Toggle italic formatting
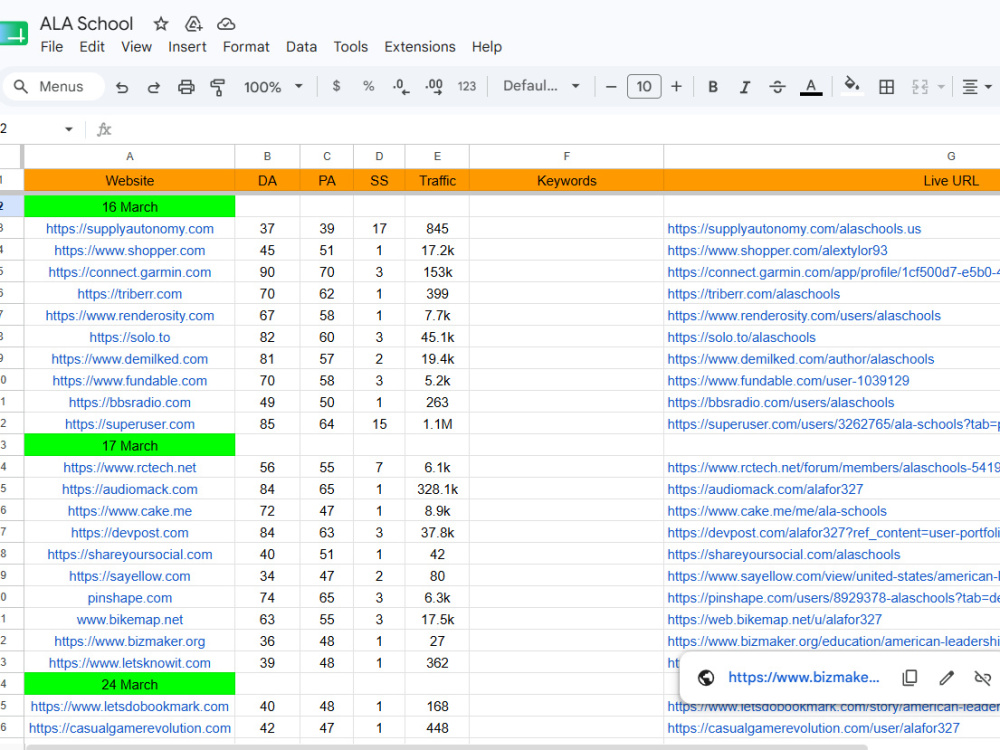 tap(744, 87)
